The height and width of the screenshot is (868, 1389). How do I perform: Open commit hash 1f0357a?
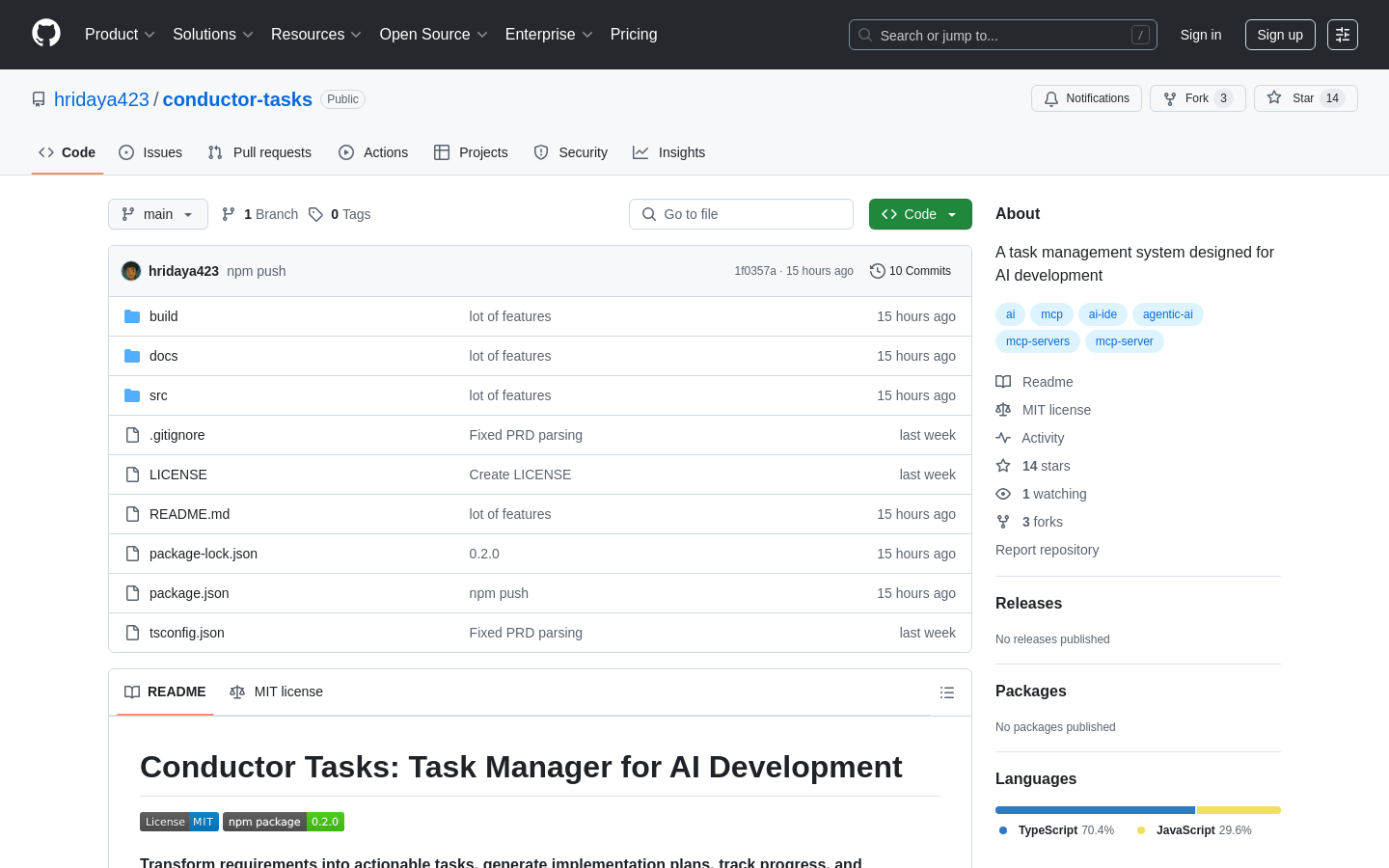(x=755, y=271)
